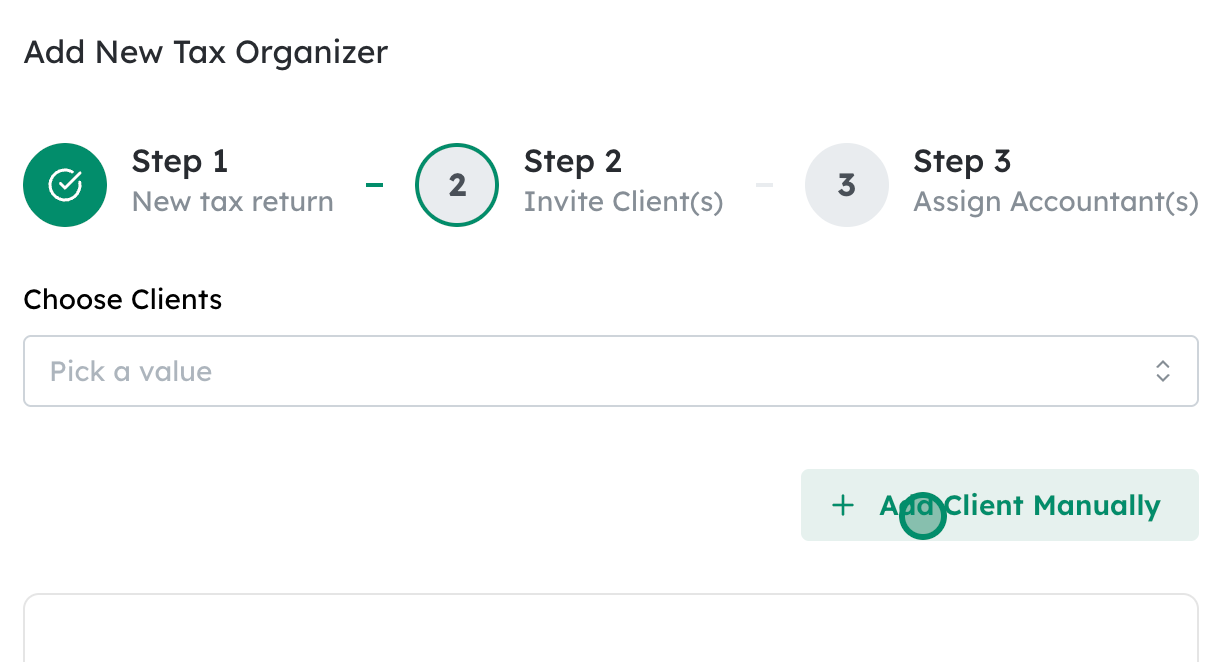1210x662 pixels.
Task: Open the Pick a value dropdown
Action: (610, 372)
